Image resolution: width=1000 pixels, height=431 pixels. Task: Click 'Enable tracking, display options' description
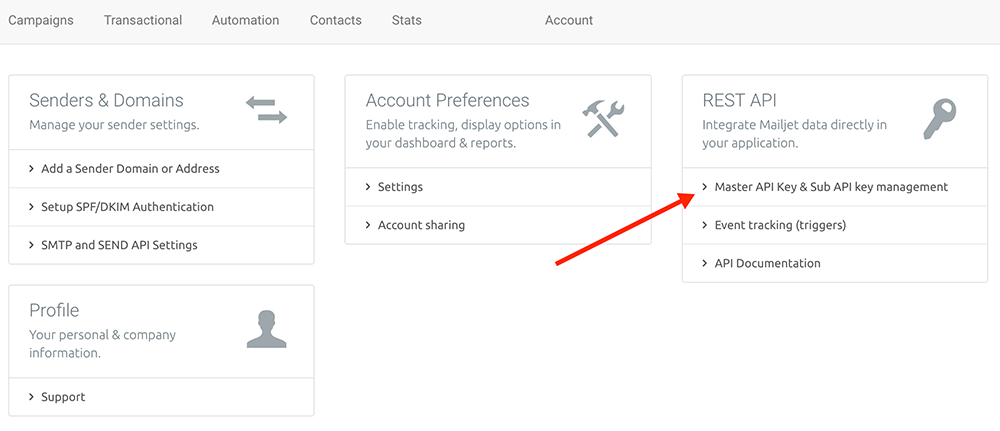click(x=463, y=134)
